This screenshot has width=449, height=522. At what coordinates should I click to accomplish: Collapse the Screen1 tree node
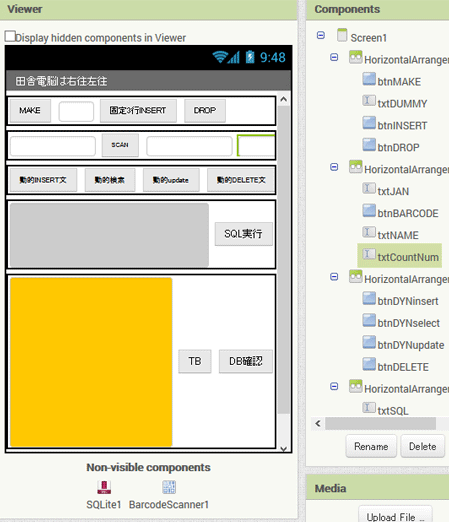[x=321, y=35]
